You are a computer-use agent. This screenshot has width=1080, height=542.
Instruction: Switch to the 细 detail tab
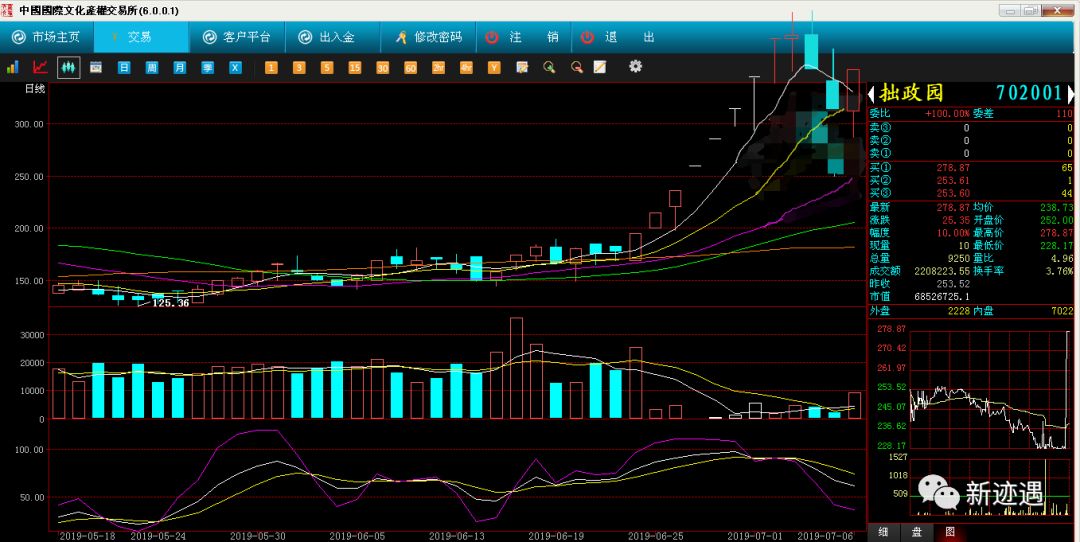pyautogui.click(x=883, y=532)
